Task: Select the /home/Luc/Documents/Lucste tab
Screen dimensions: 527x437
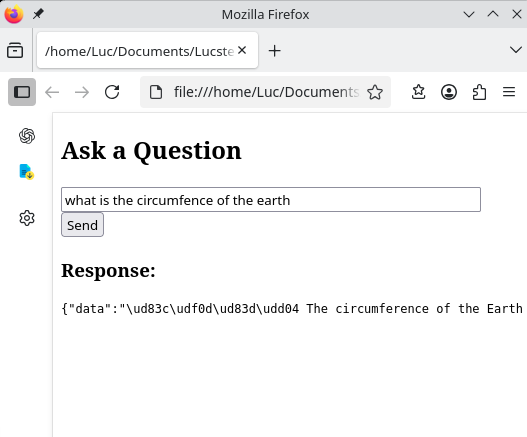Action: coord(148,50)
